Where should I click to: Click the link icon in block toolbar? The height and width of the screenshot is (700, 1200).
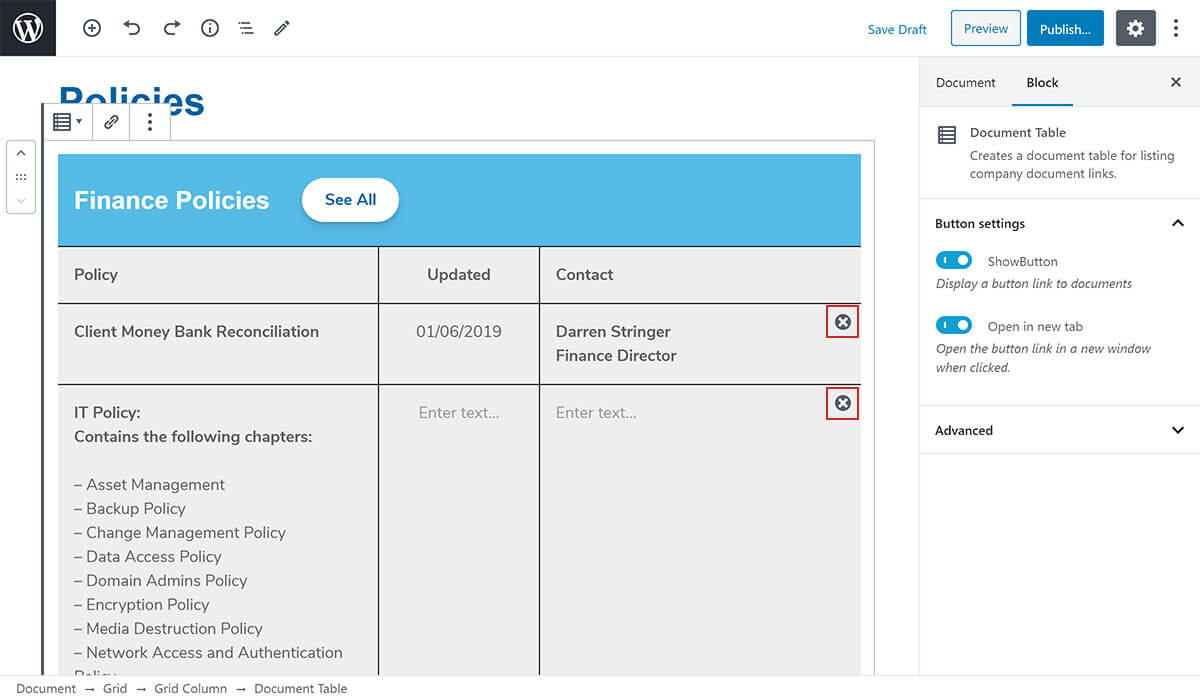pyautogui.click(x=112, y=122)
